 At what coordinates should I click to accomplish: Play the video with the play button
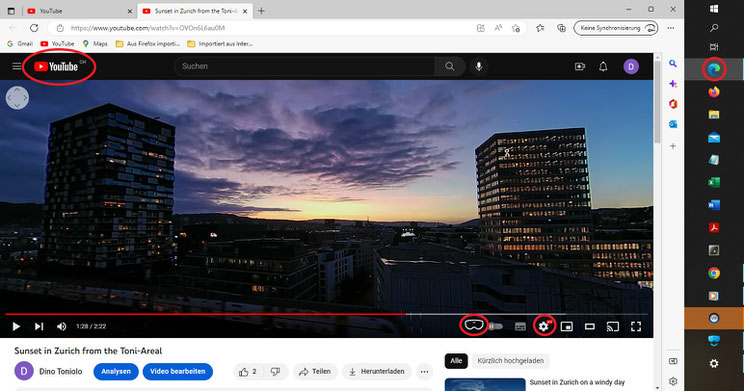click(16, 326)
